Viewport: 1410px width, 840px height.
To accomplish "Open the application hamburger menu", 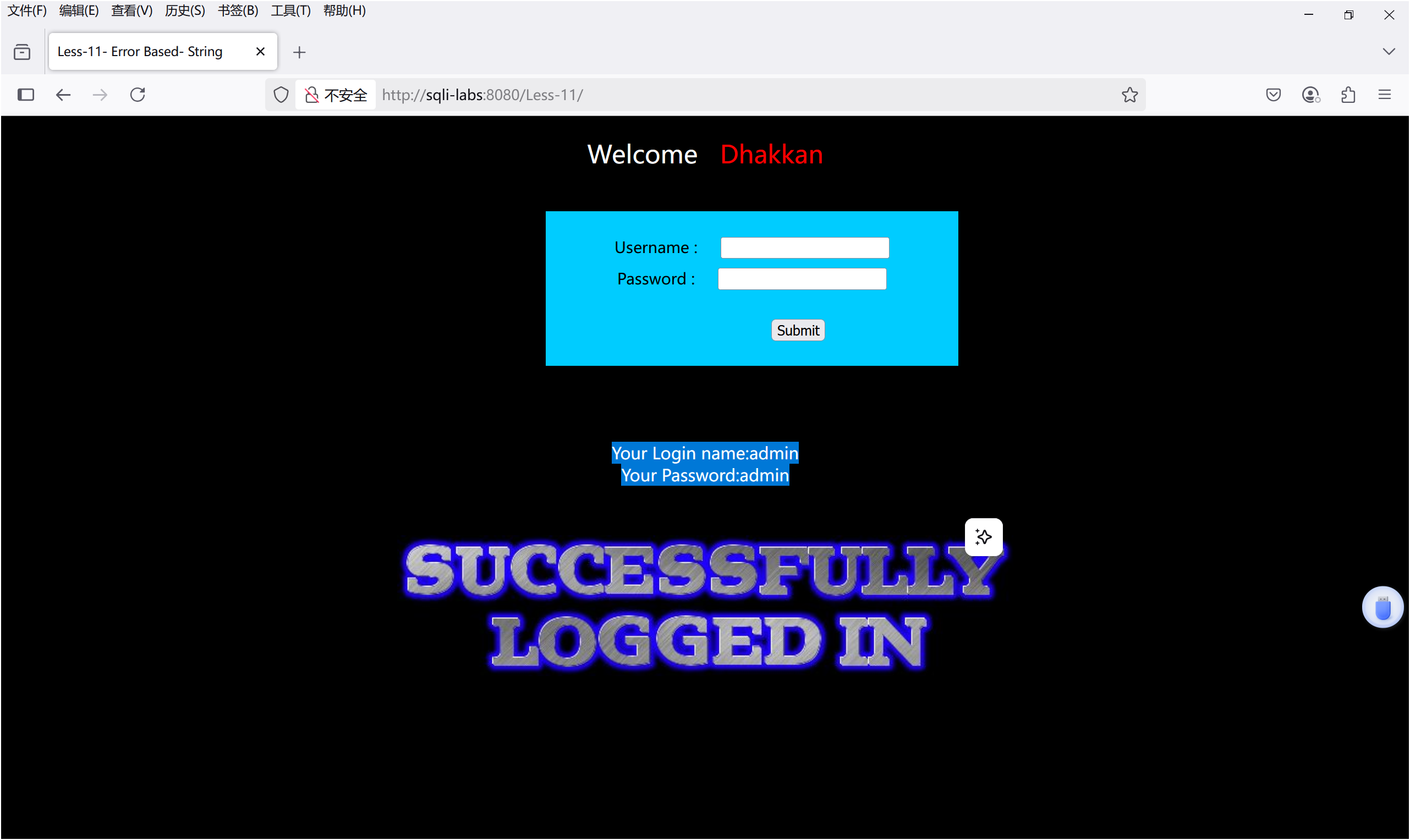I will tap(1385, 95).
